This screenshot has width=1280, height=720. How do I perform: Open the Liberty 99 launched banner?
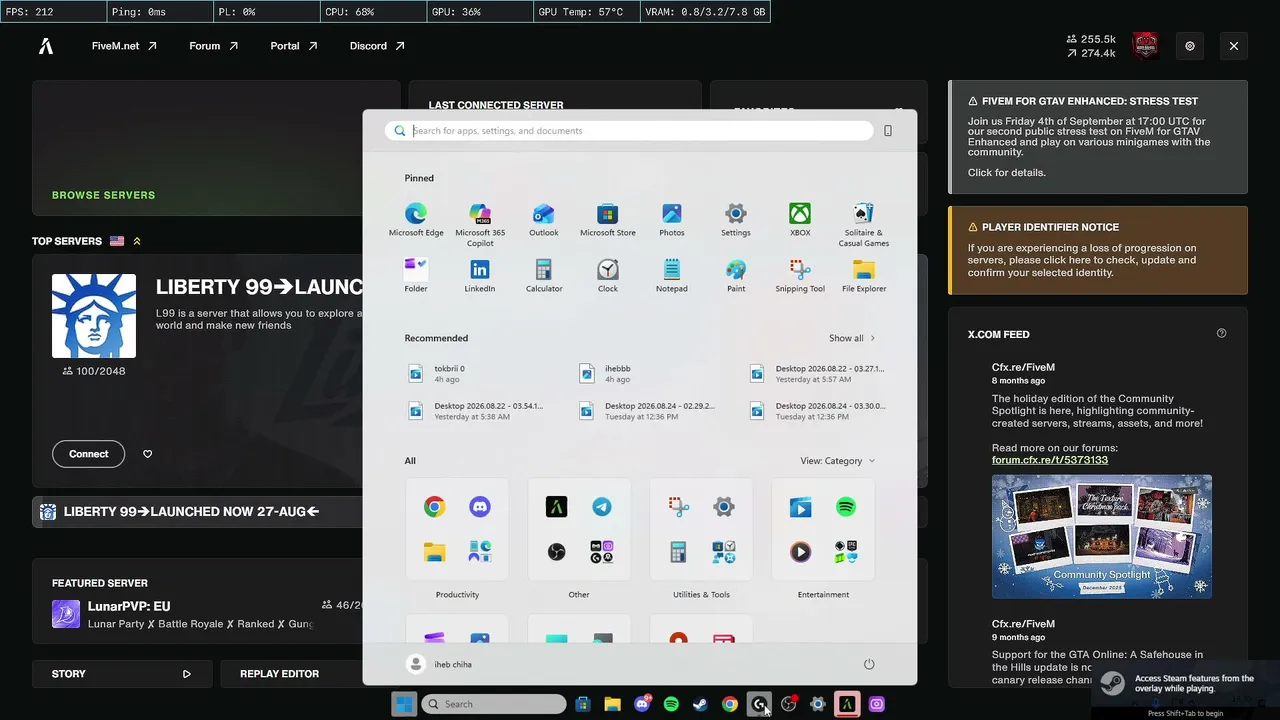(197, 512)
